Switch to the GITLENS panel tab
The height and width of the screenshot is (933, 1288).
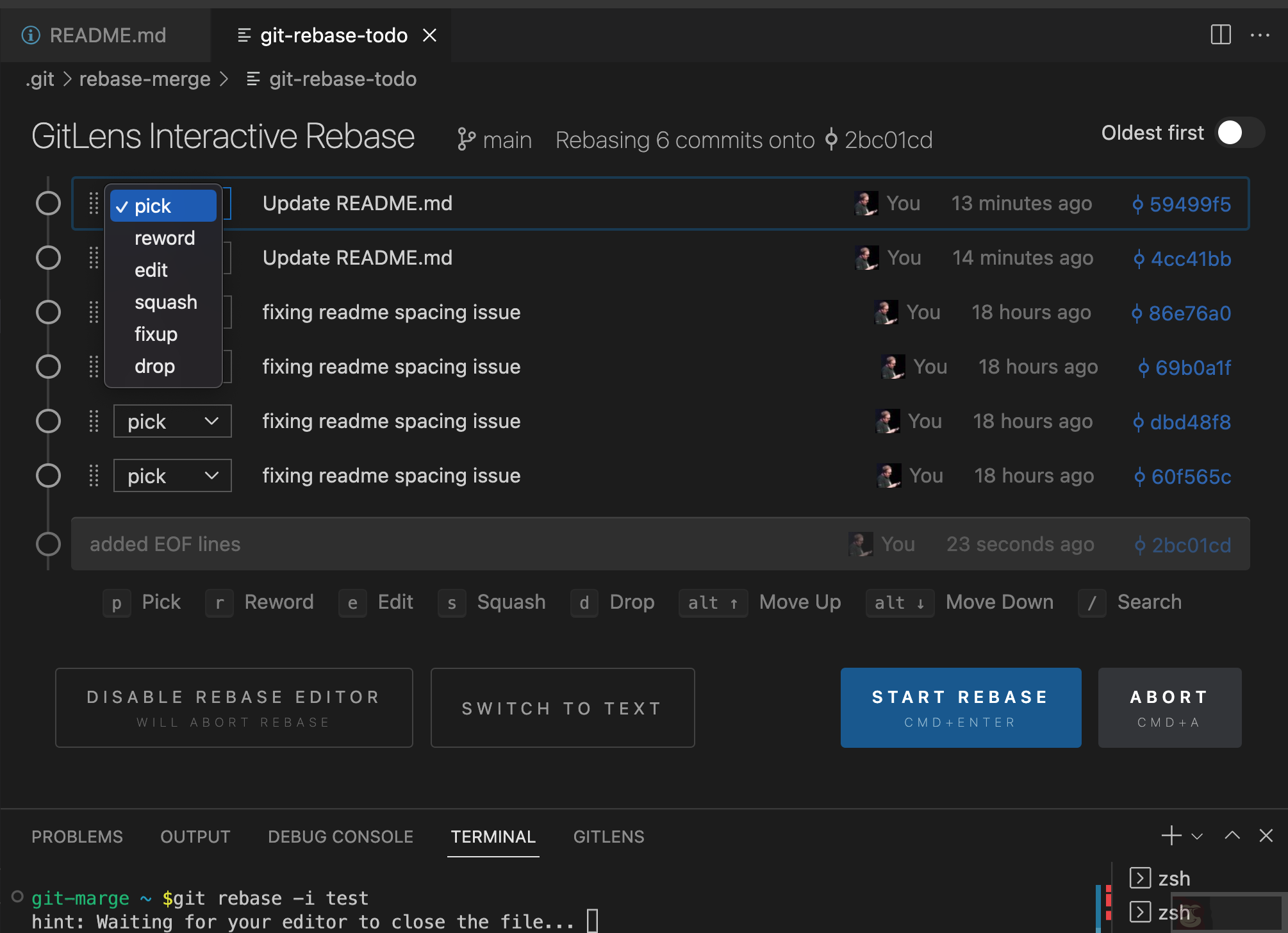tap(608, 837)
